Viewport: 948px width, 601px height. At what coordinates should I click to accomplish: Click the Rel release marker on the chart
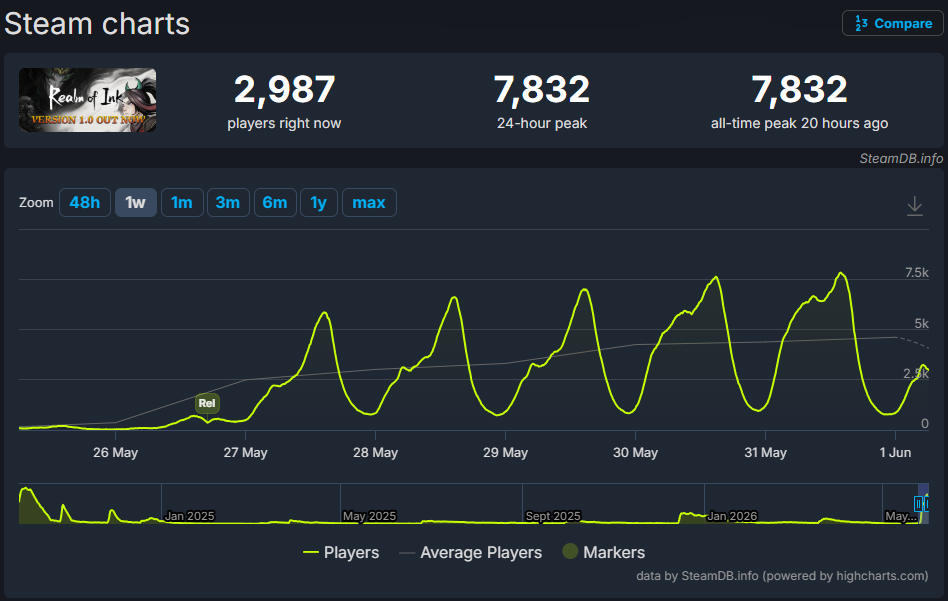pos(207,403)
